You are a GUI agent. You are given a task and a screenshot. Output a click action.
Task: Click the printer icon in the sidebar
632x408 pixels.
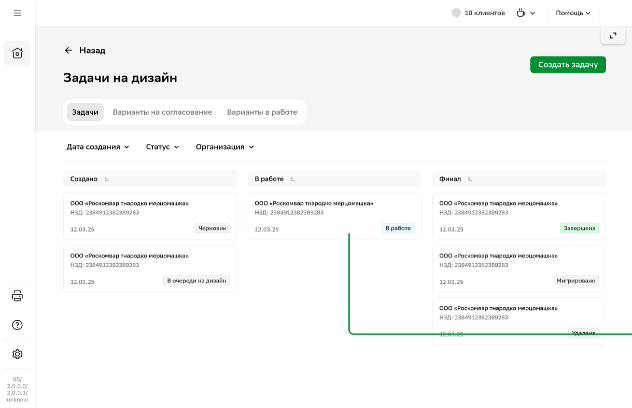coord(17,296)
